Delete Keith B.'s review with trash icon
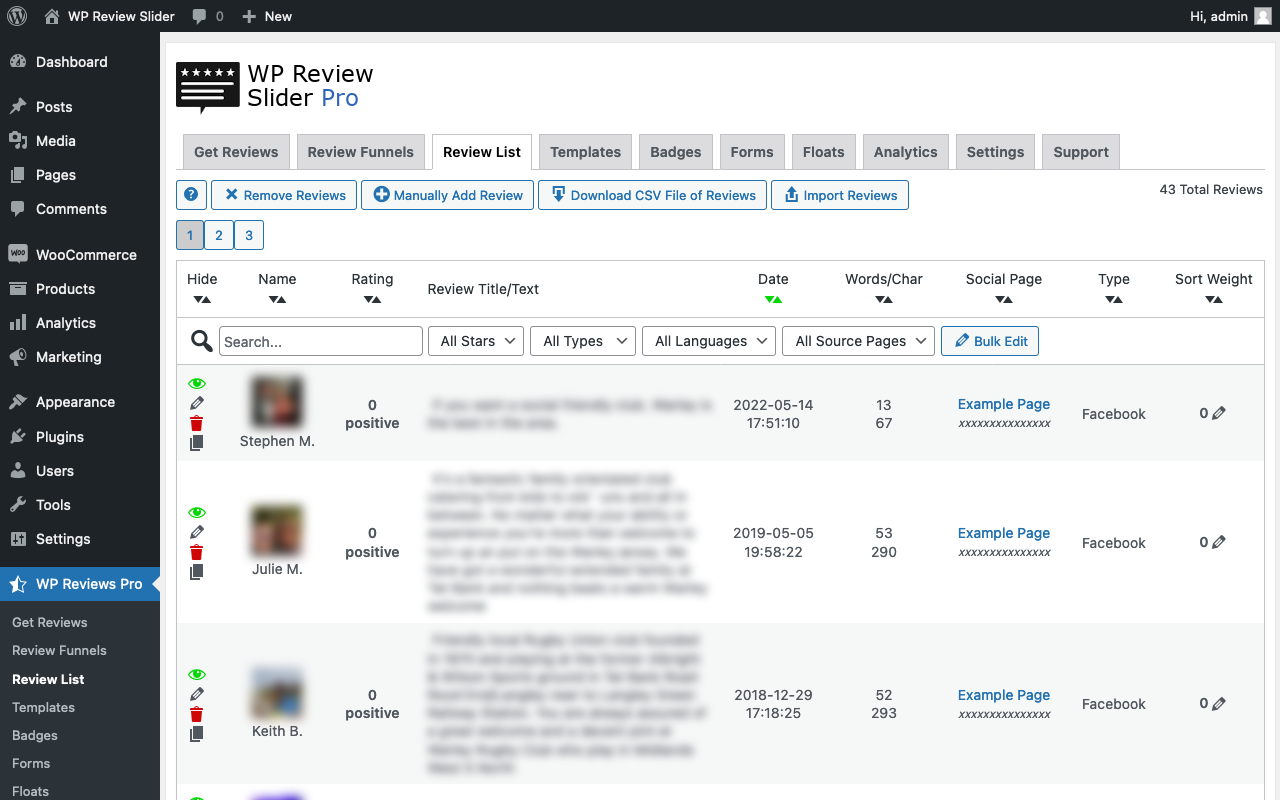 point(197,714)
